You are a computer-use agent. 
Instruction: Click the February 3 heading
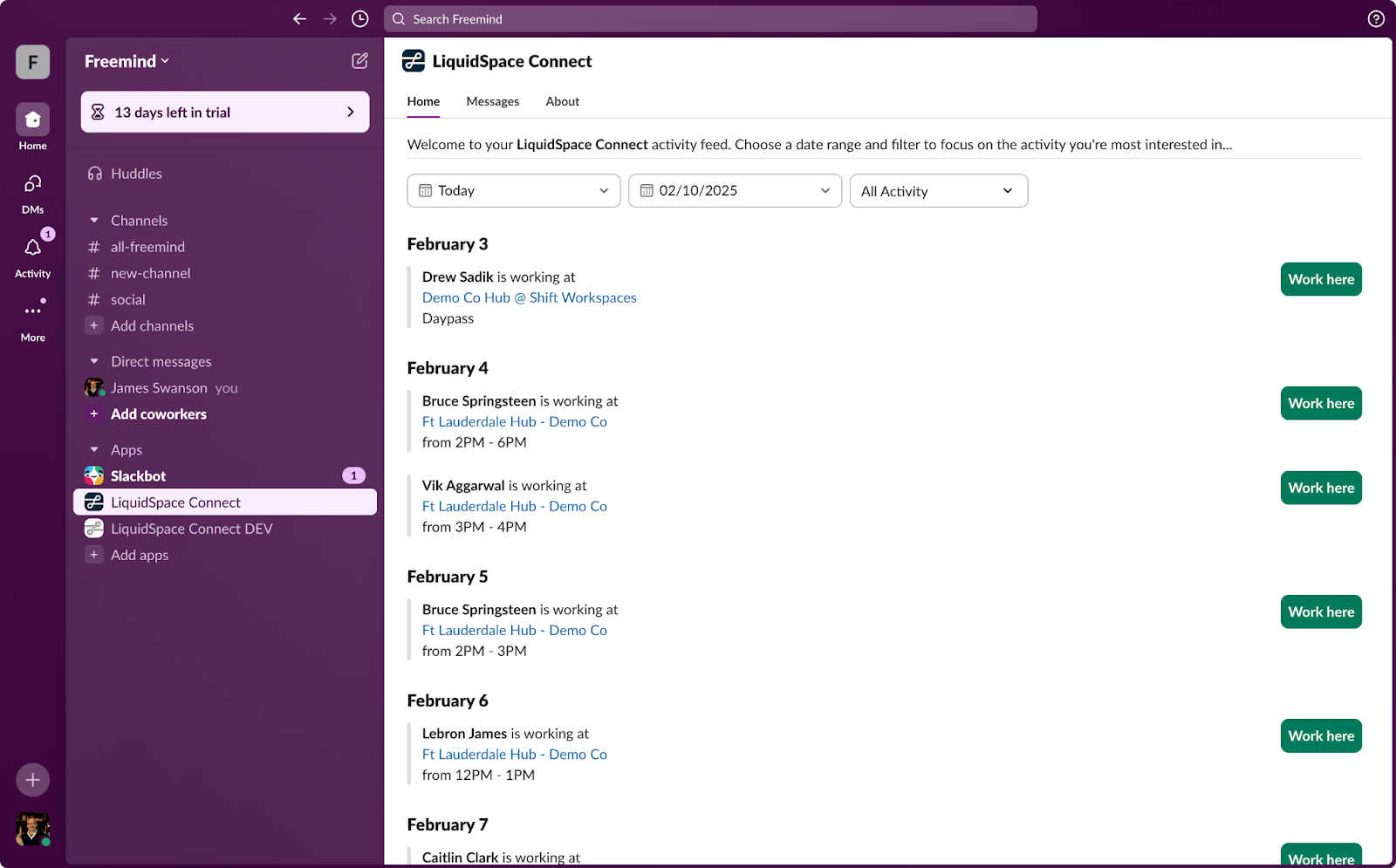[x=448, y=244]
